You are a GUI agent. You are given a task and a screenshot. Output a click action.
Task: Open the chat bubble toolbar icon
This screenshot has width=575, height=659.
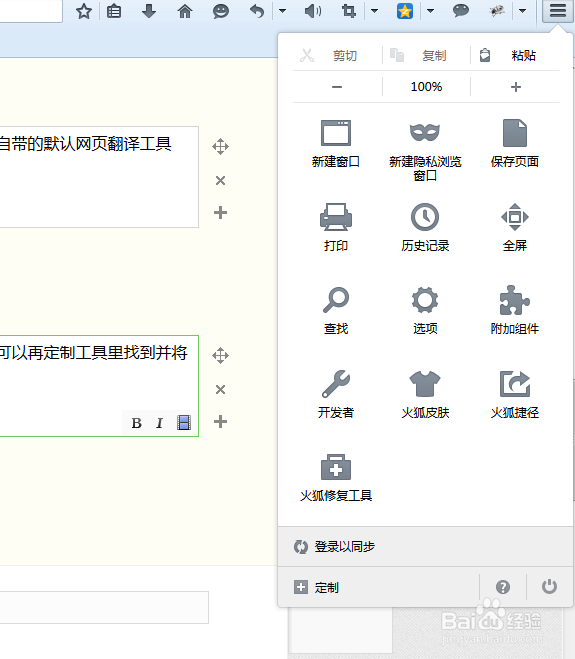pos(461,11)
